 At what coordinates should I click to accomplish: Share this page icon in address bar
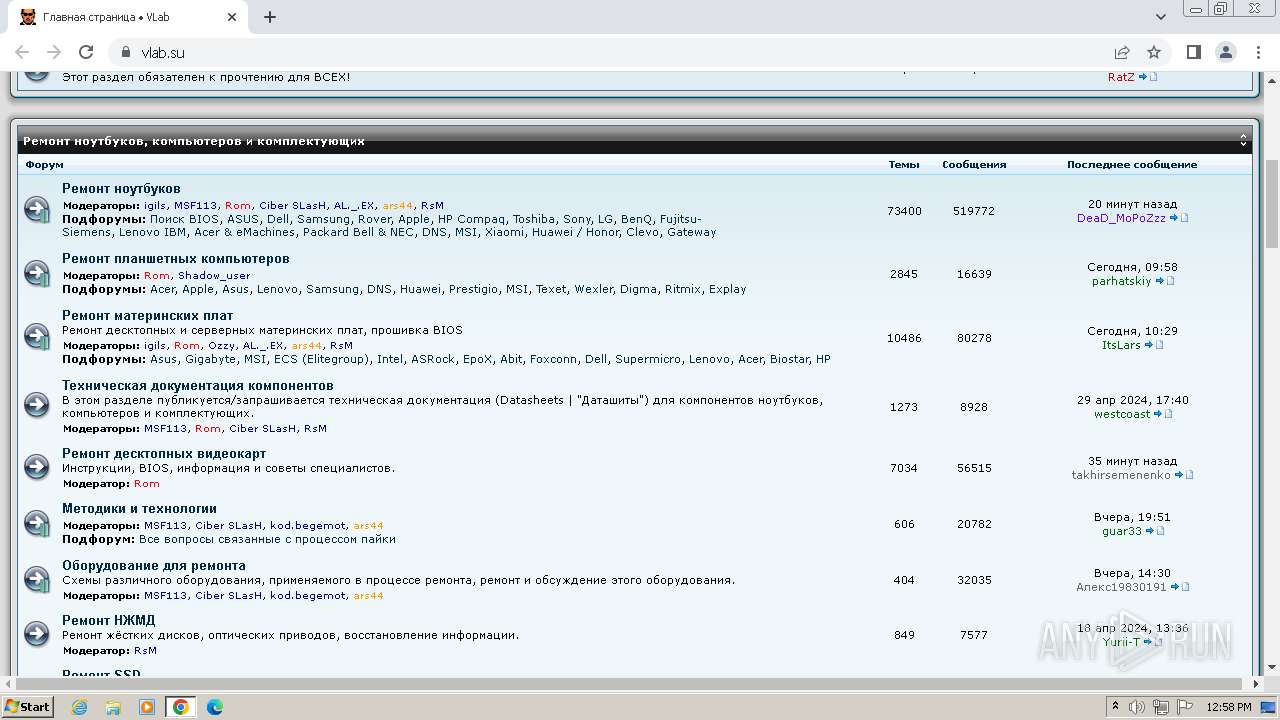(x=1122, y=52)
